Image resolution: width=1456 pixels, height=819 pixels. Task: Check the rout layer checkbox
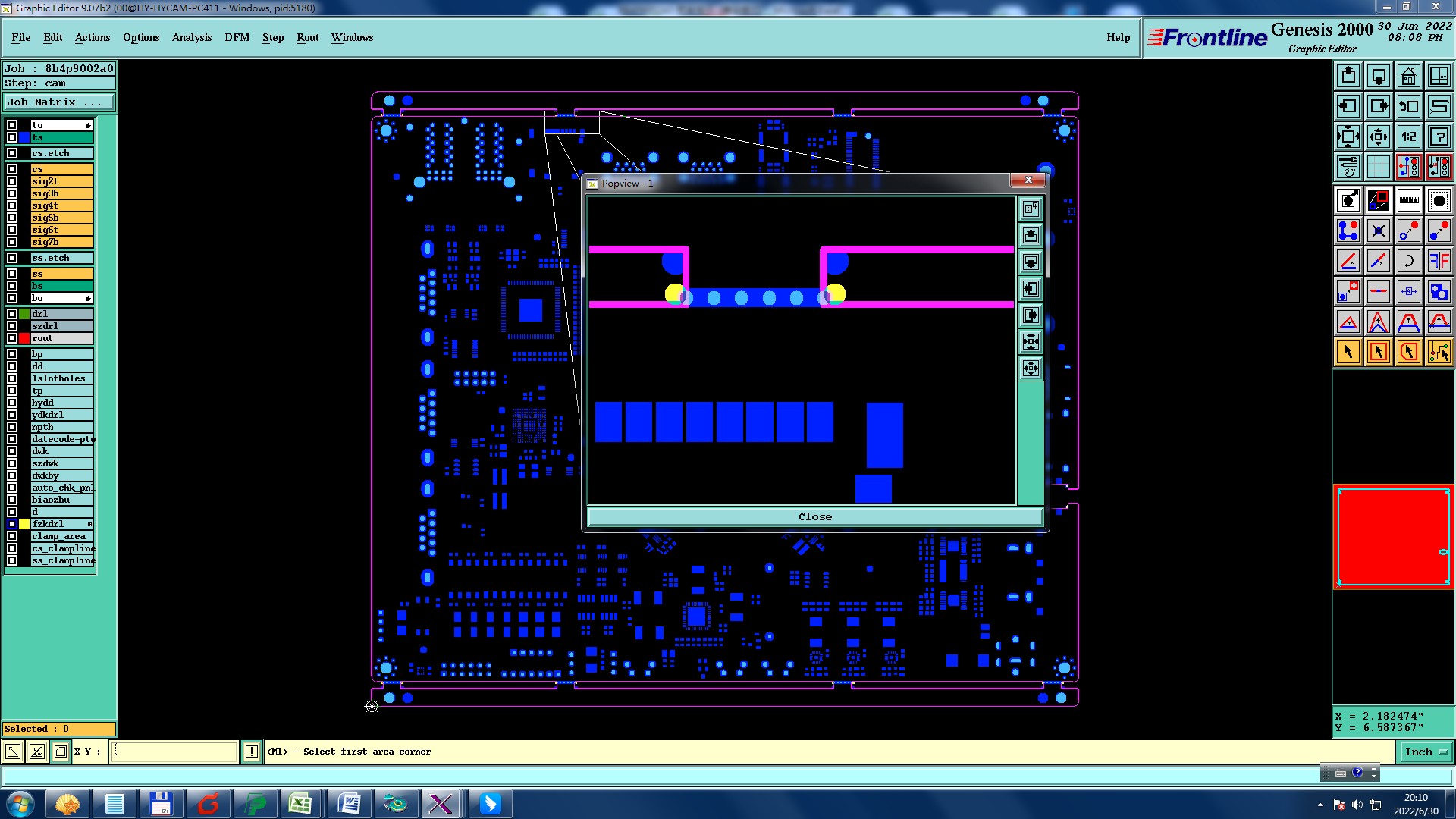12,338
